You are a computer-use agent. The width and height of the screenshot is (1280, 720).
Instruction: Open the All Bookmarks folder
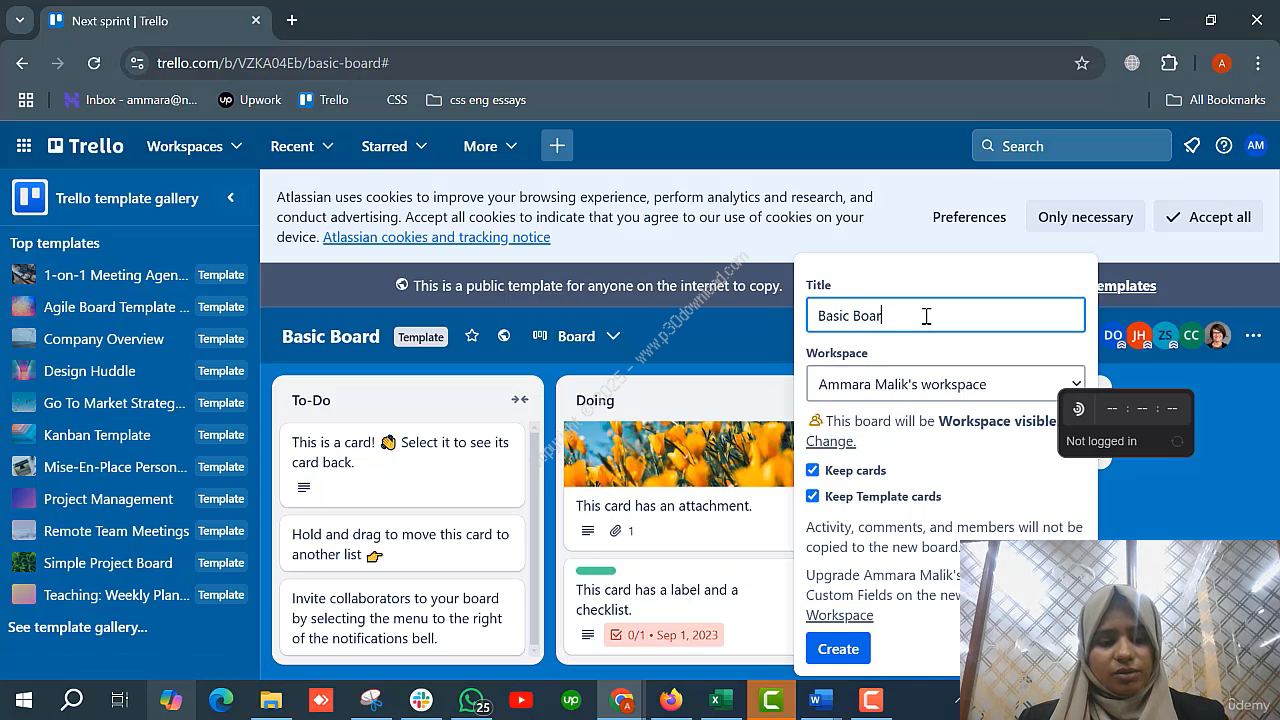click(x=1216, y=100)
